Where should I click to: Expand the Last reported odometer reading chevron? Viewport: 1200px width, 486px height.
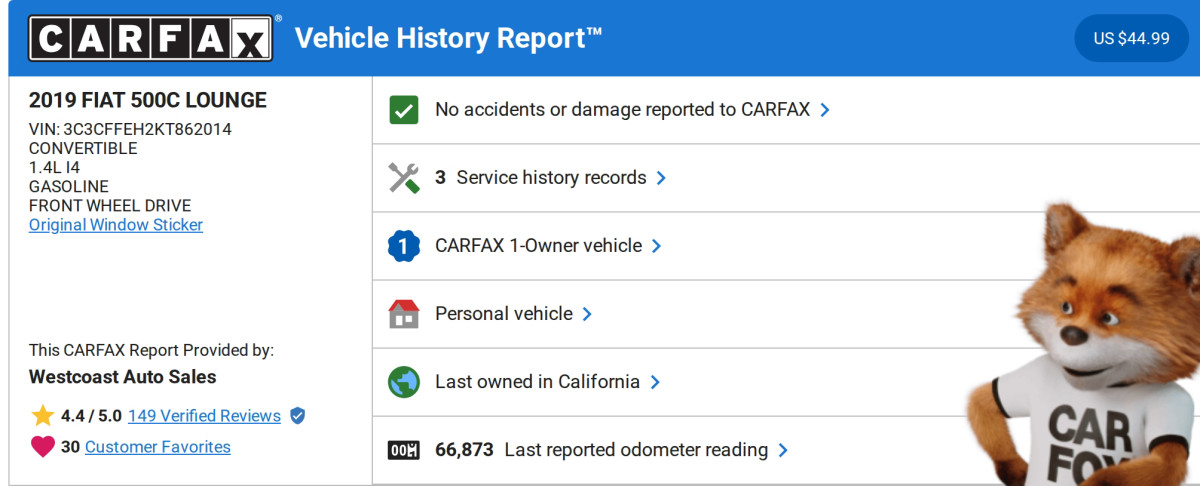pos(783,450)
